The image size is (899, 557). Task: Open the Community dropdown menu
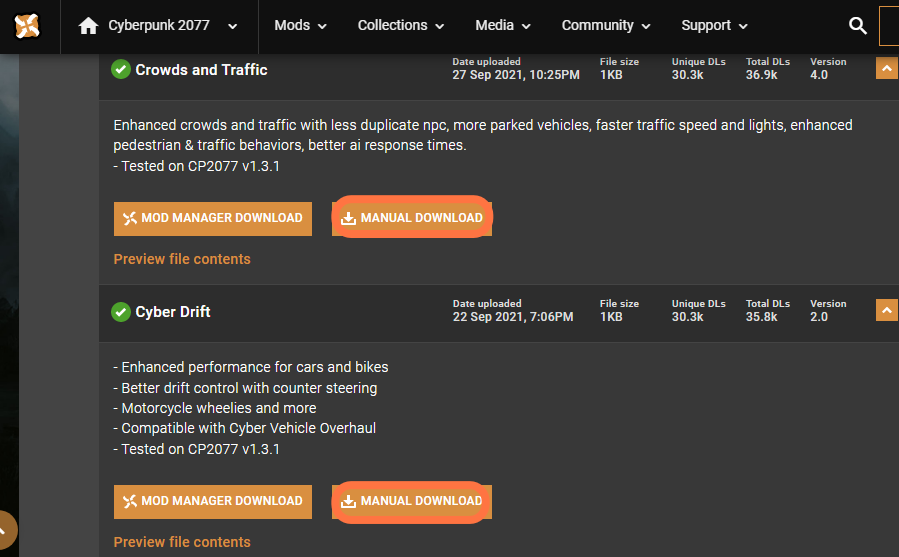pyautogui.click(x=606, y=26)
